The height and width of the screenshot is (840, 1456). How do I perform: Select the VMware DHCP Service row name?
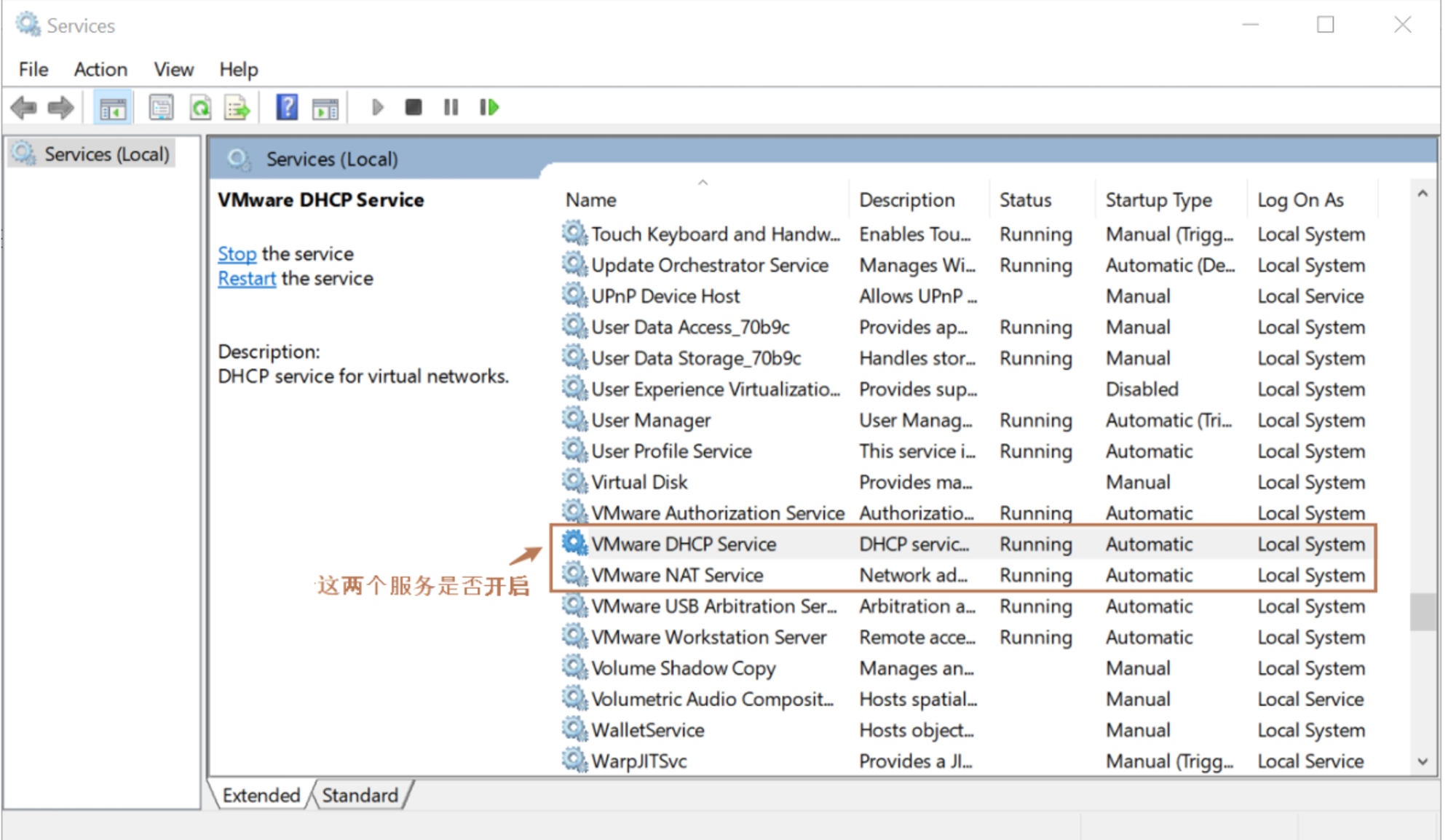point(684,544)
